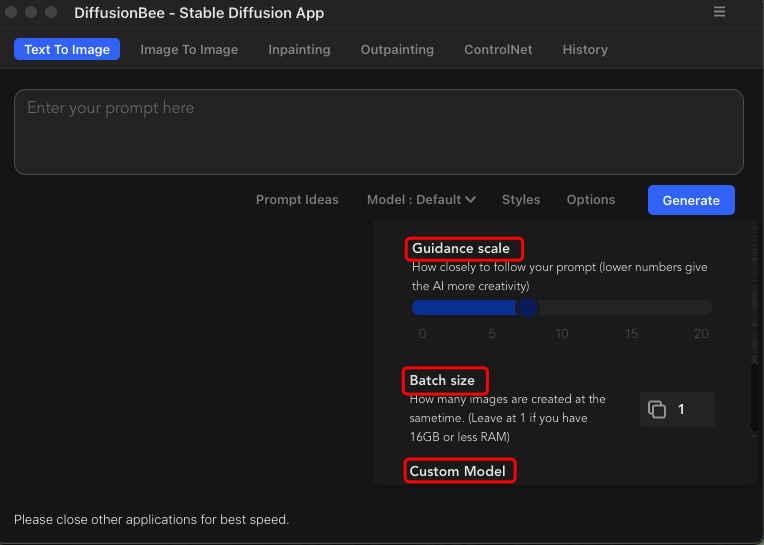This screenshot has height=545, width=764.
Task: Click the batch size copies icon
Action: 656,409
